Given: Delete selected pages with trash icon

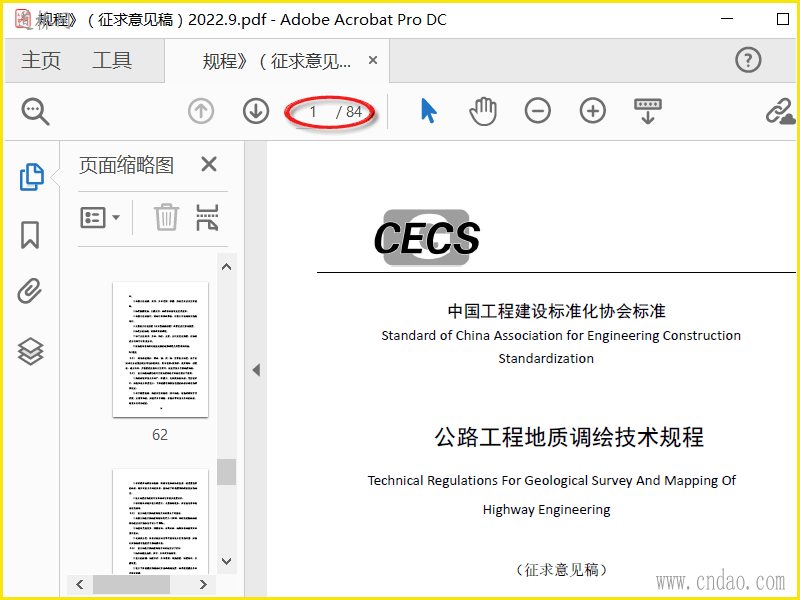Looking at the screenshot, I should pyautogui.click(x=166, y=217).
